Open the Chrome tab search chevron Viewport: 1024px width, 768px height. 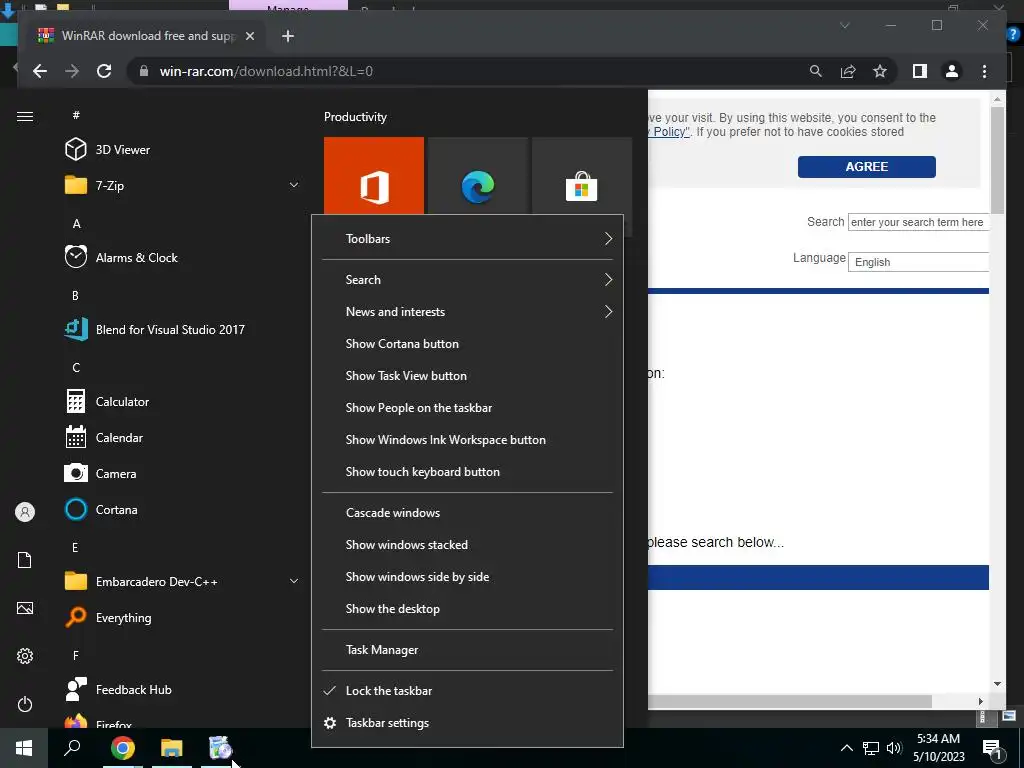pos(844,25)
